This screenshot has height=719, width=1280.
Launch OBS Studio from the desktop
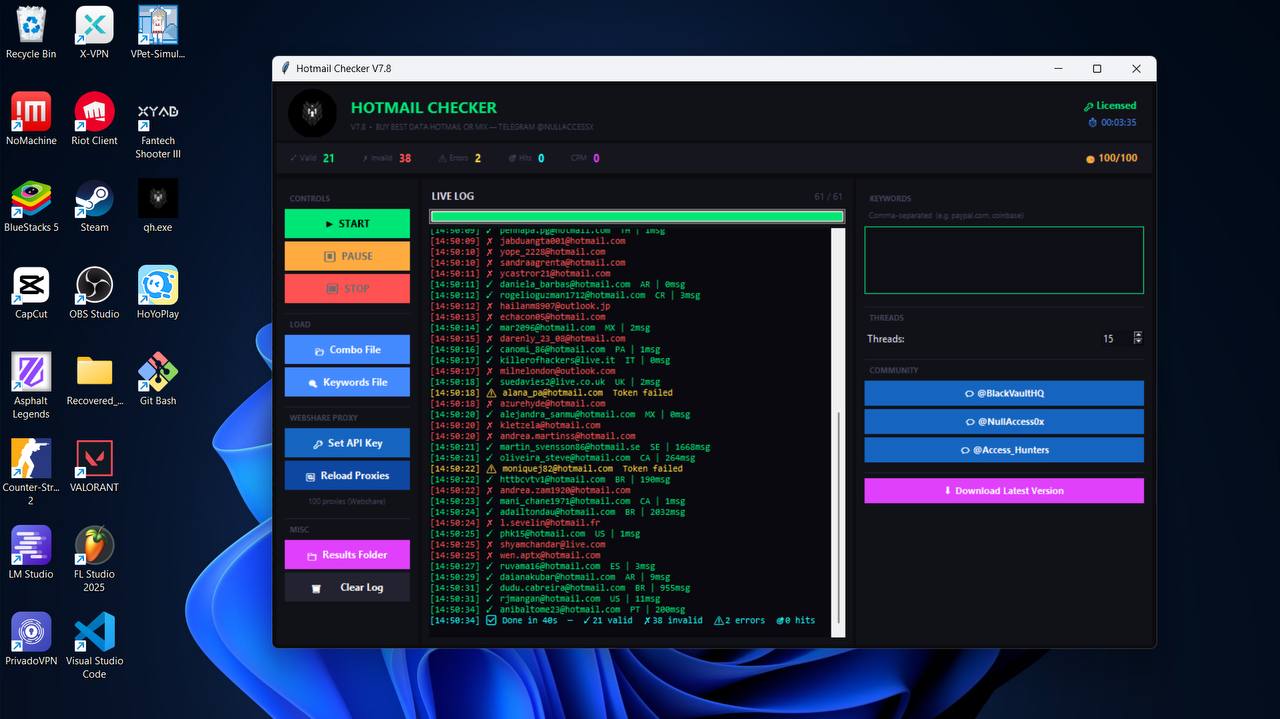point(94,293)
